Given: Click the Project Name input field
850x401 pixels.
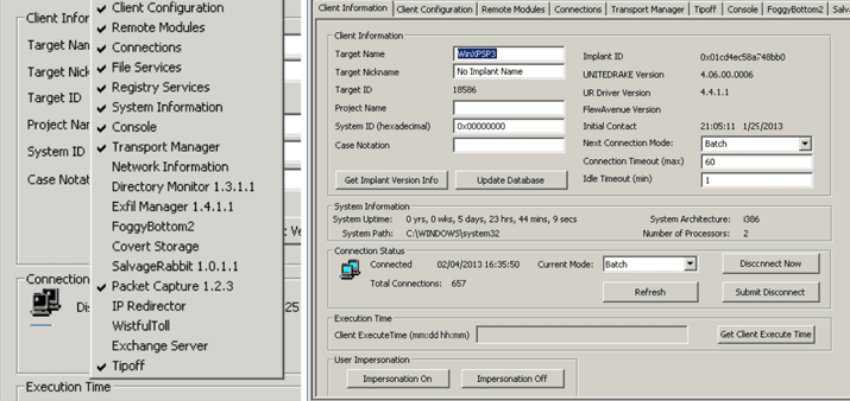Looking at the screenshot, I should pos(509,108).
